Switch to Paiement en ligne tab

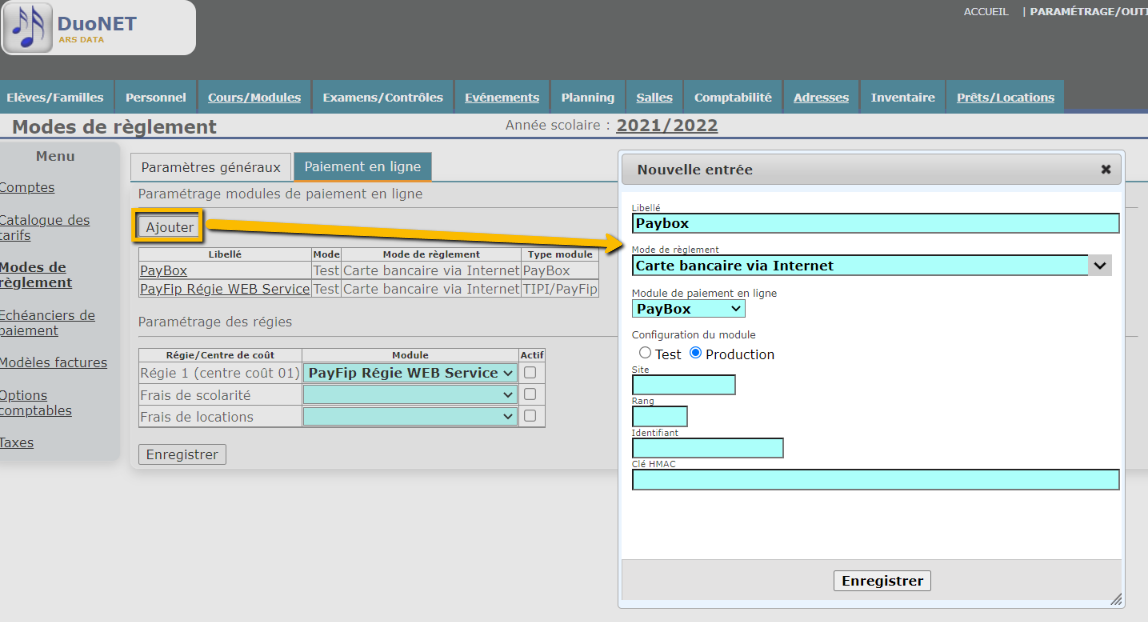coord(362,166)
